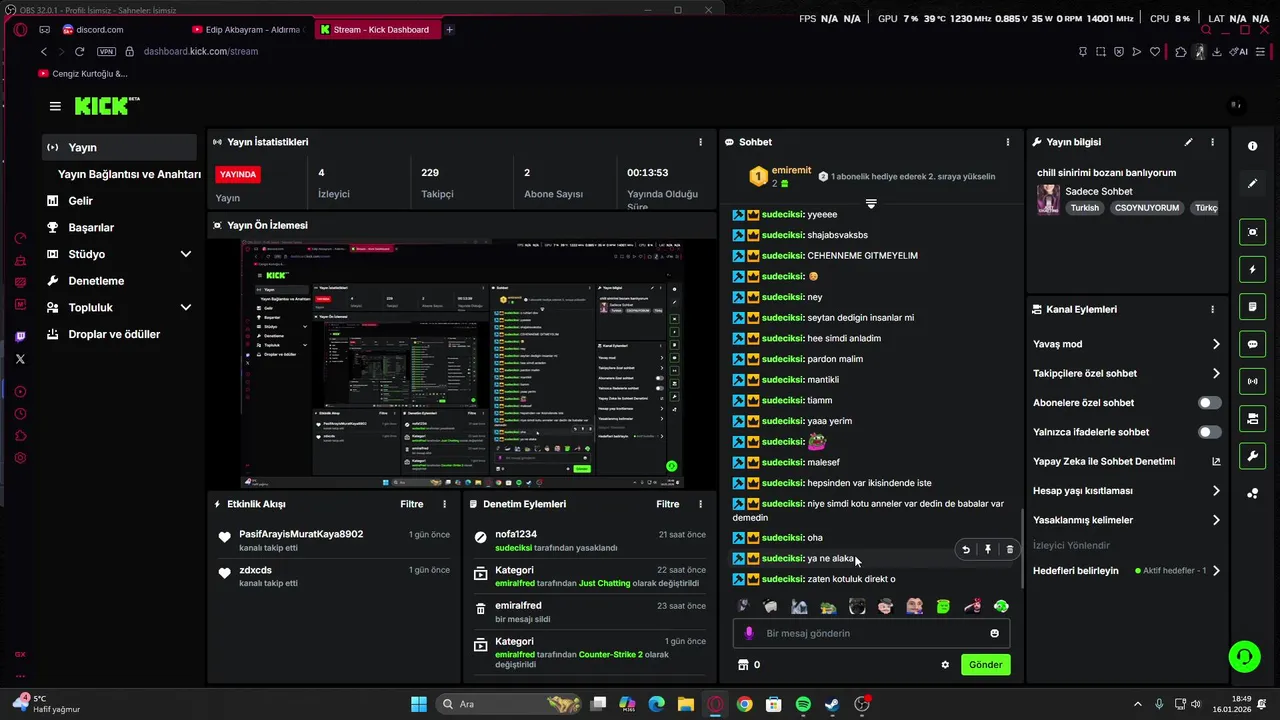The height and width of the screenshot is (720, 1280).
Task: Reload the page in Opera browser
Action: 79,51
